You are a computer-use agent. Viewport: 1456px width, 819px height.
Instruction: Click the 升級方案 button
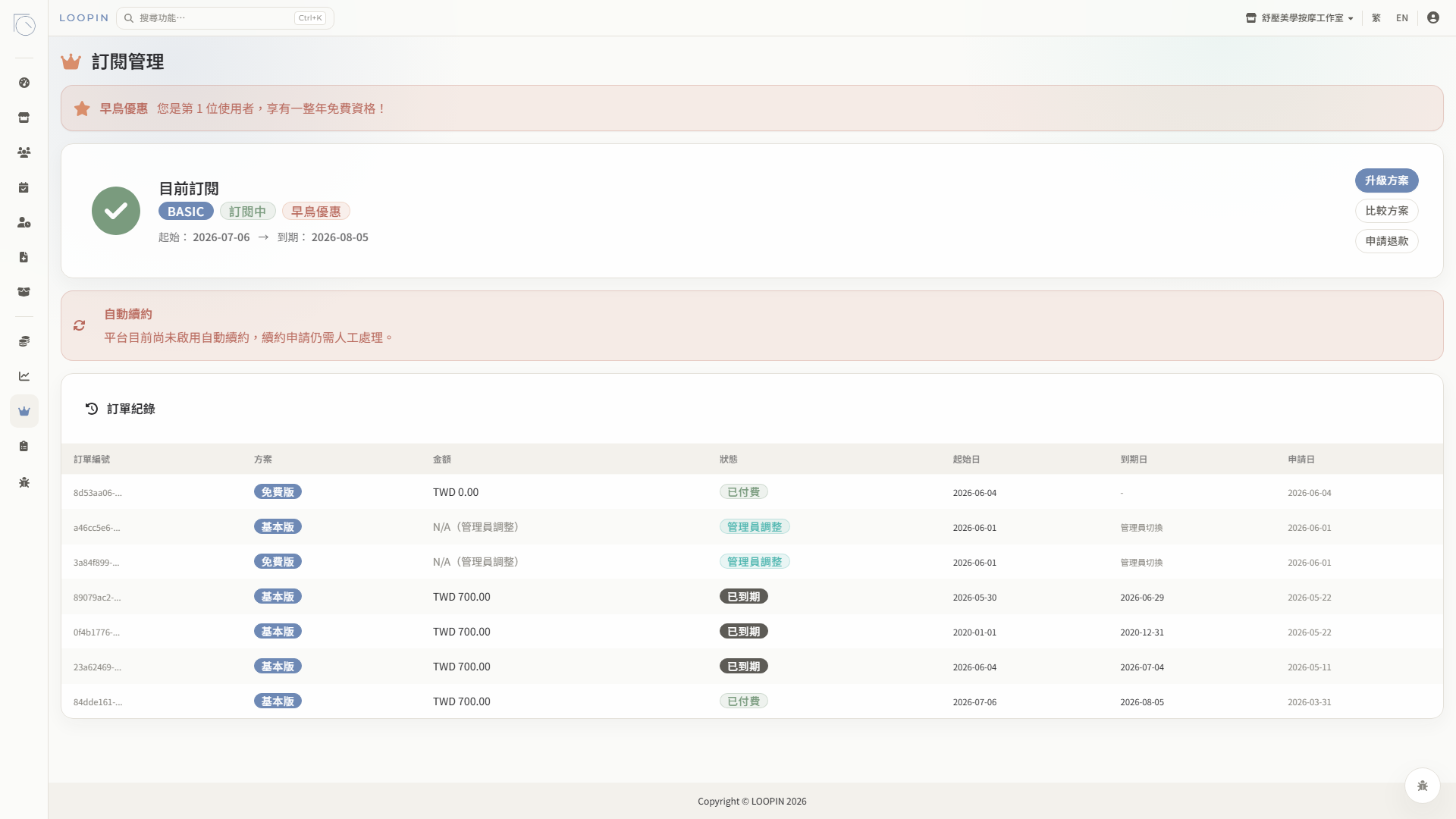1386,180
